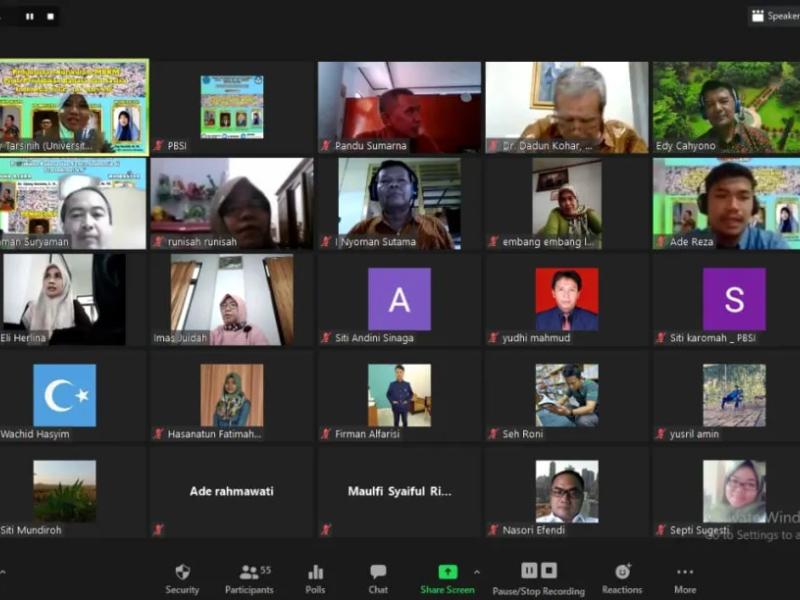Launch the Polls window
Screen dimensions: 800x600
(315, 578)
